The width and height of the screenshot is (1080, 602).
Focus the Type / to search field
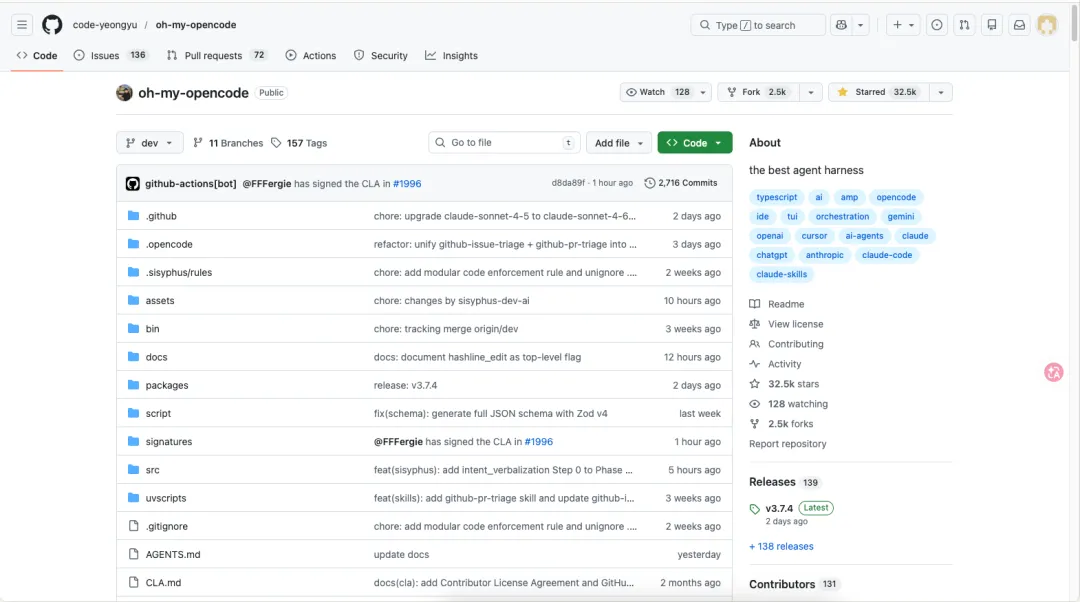pos(758,25)
